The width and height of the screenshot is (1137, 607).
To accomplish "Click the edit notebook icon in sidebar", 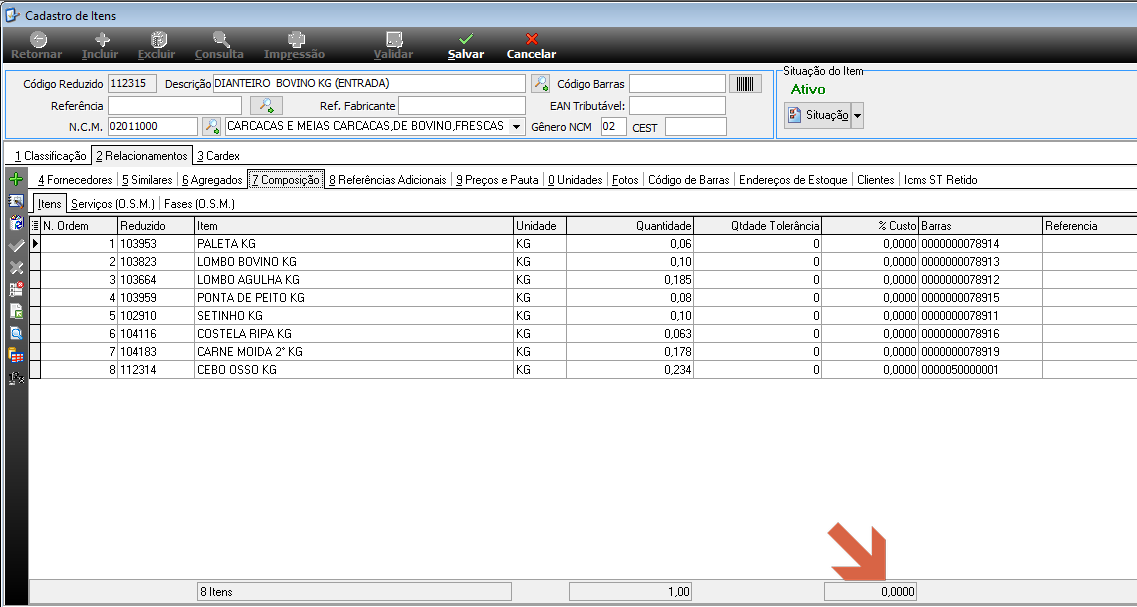I will point(15,202).
